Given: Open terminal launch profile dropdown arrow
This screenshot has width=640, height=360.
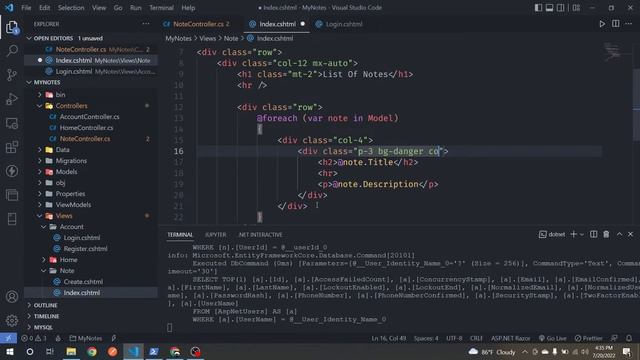Looking at the screenshot, I should coord(582,234).
